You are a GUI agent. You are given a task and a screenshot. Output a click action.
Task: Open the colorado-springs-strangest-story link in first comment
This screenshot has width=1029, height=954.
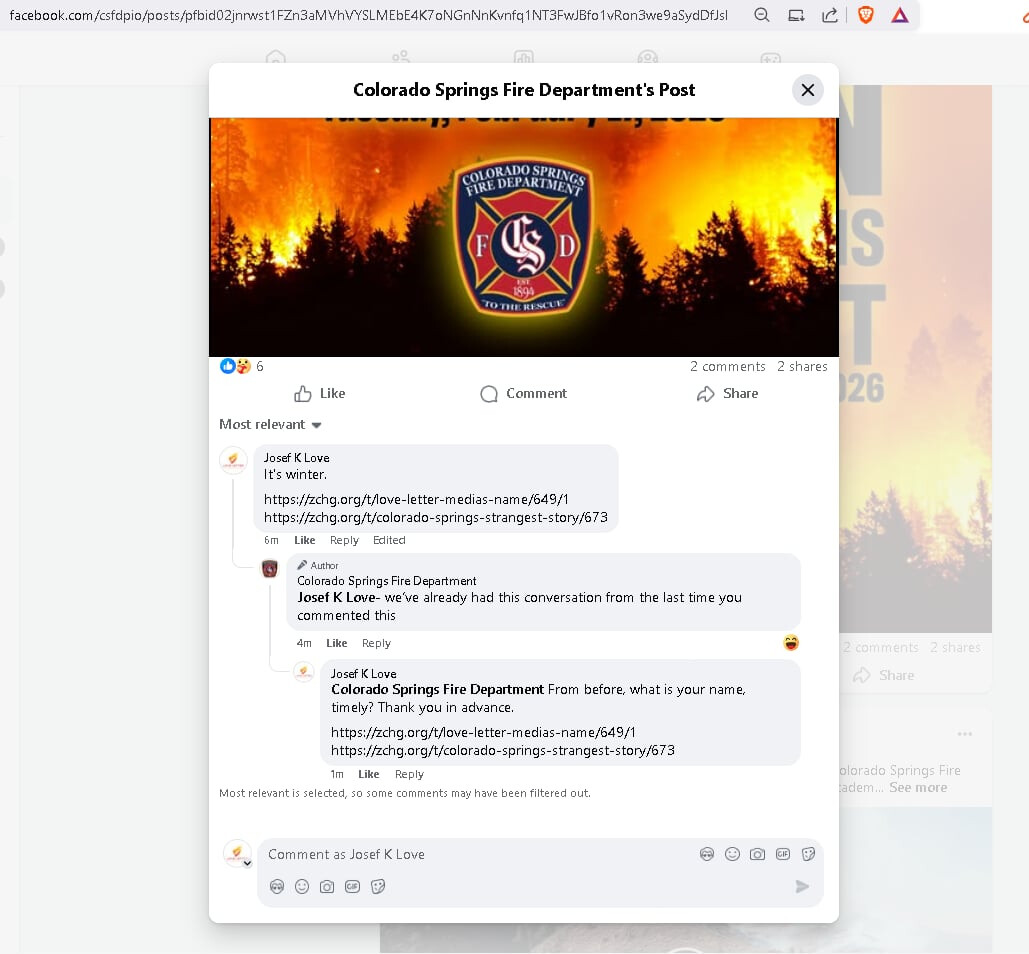[x=435, y=517]
